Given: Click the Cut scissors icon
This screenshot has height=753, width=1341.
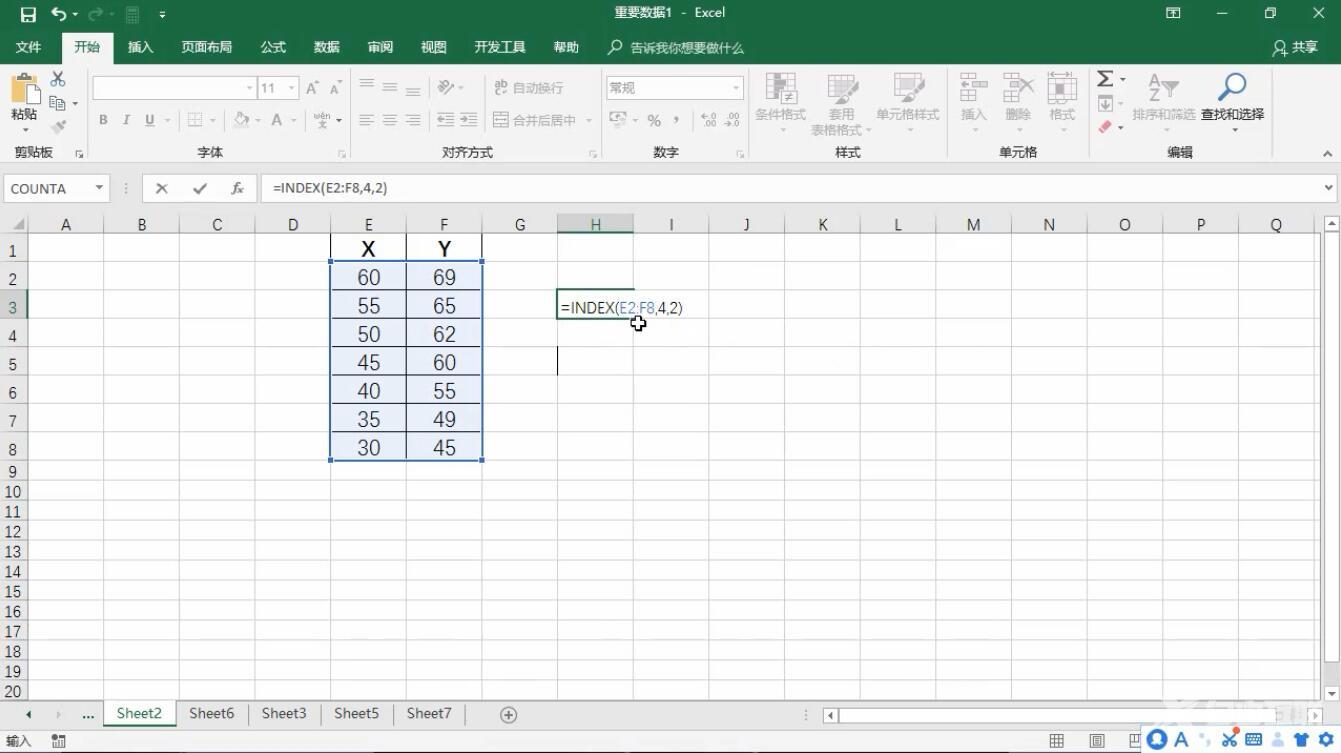Looking at the screenshot, I should tap(58, 79).
